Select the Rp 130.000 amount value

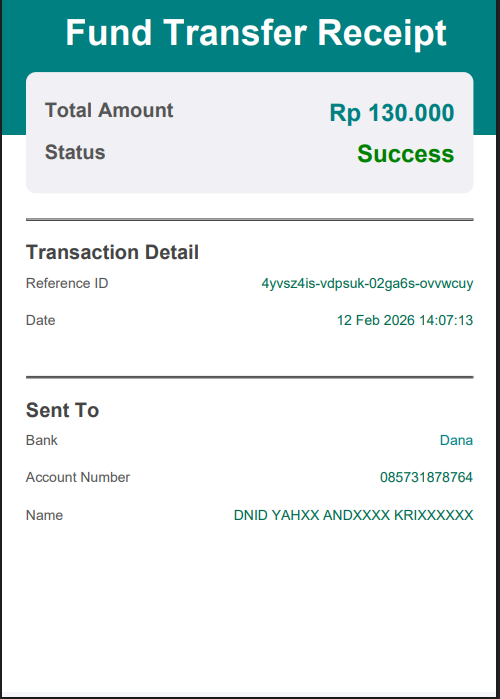coord(392,113)
